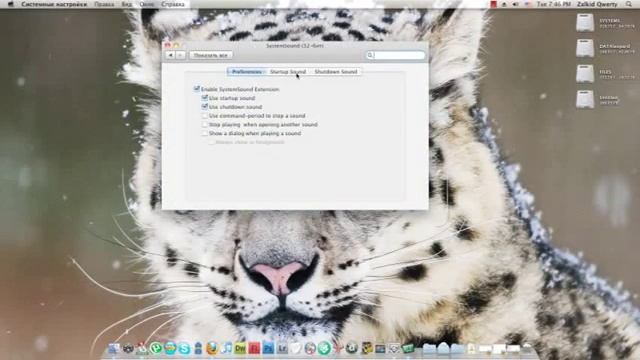The width and height of the screenshot is (640, 360).
Task: Open iTunes from the Dock
Action: tap(226, 348)
